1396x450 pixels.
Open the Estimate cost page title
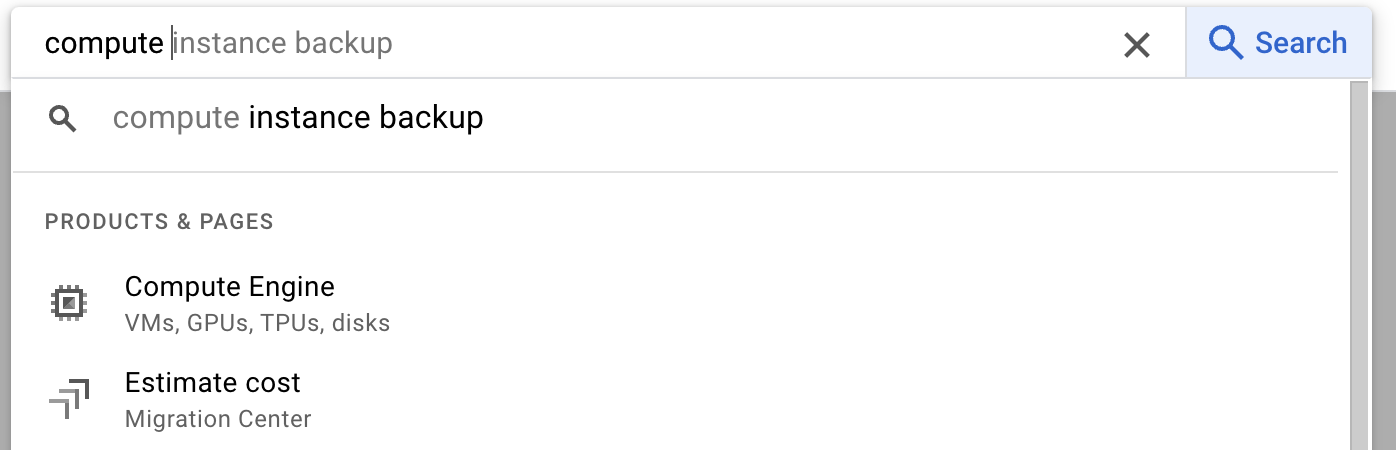click(x=212, y=383)
